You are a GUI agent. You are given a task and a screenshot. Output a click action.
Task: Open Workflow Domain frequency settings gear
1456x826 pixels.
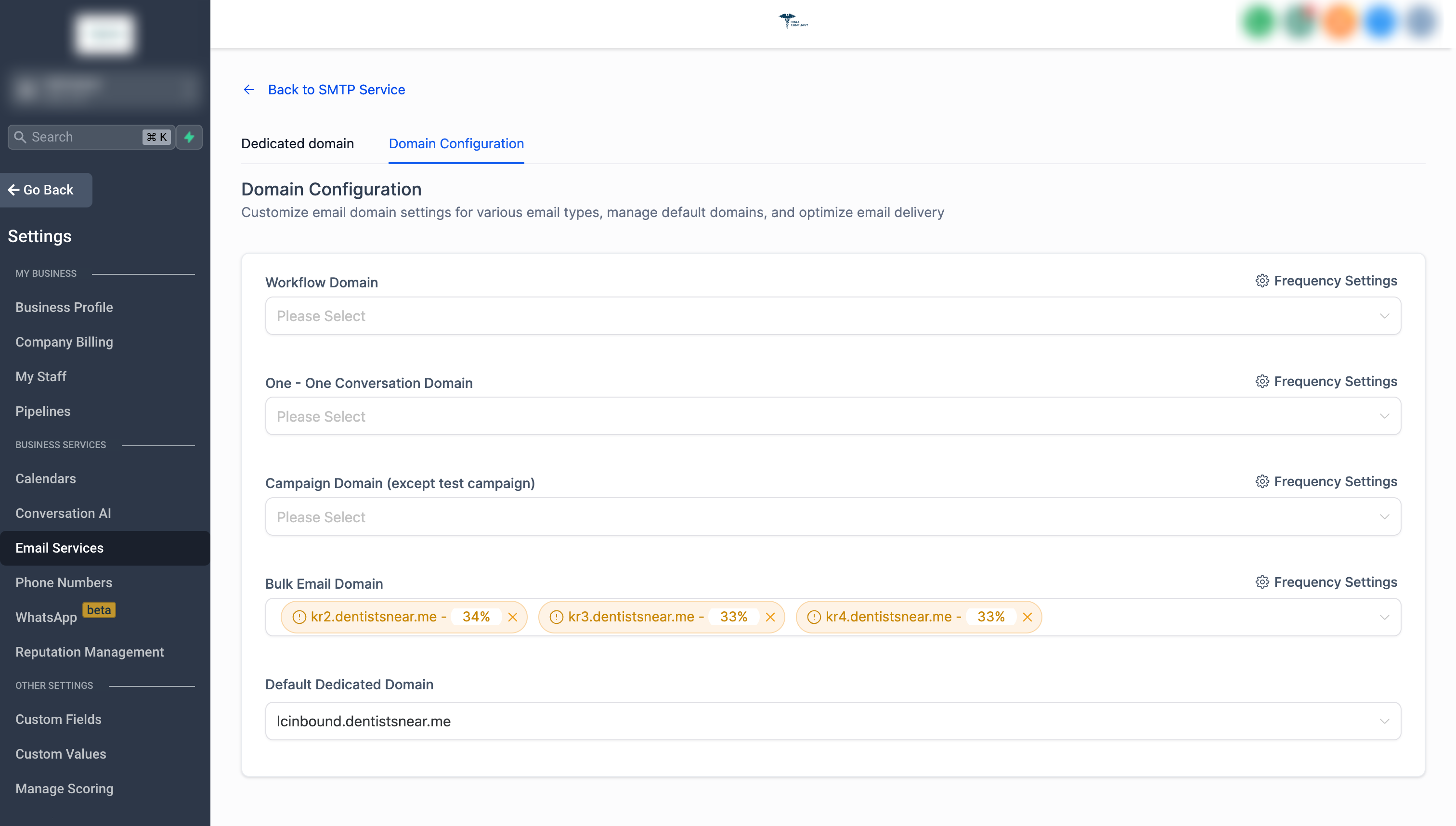1262,281
